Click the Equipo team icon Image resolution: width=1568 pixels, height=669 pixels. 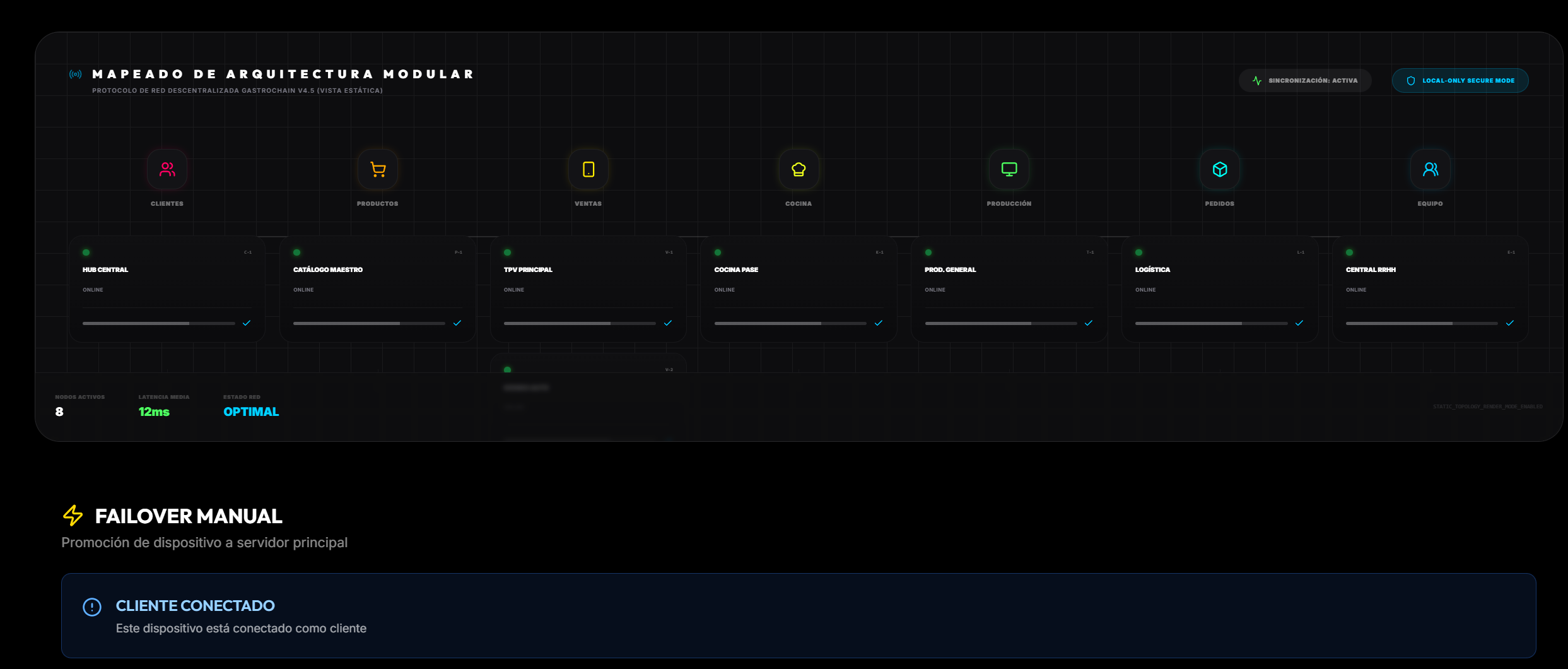coord(1430,169)
